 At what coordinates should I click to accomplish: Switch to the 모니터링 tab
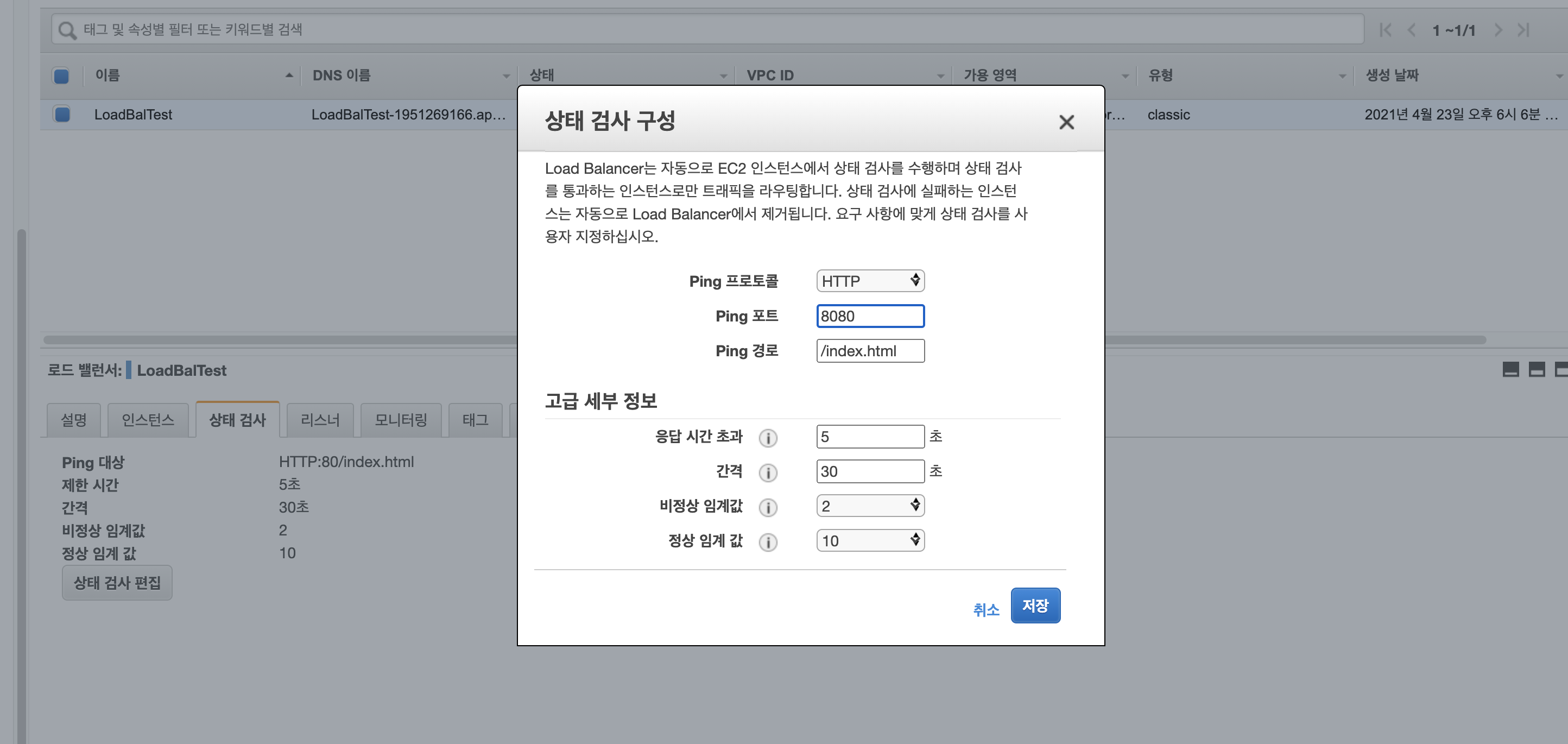click(x=401, y=419)
